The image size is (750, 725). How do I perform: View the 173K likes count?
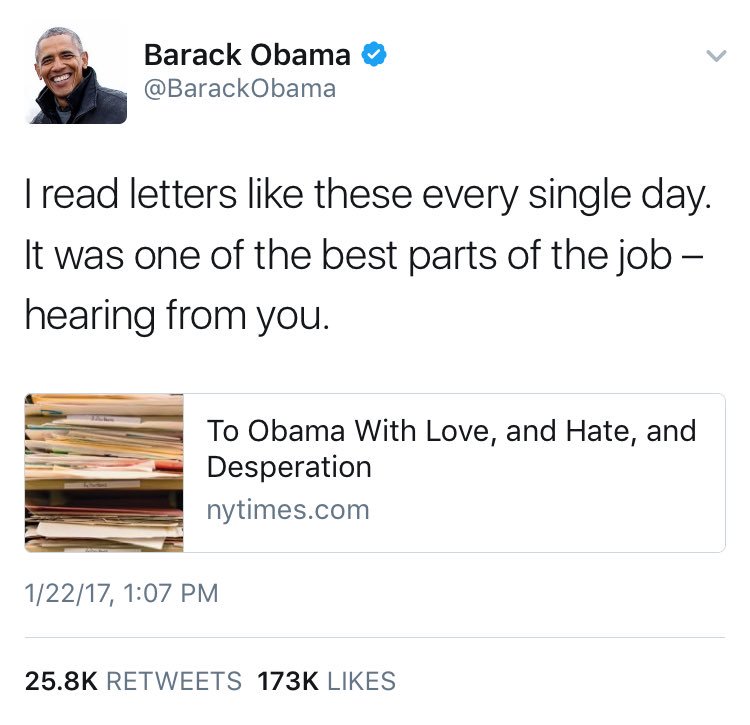(288, 681)
